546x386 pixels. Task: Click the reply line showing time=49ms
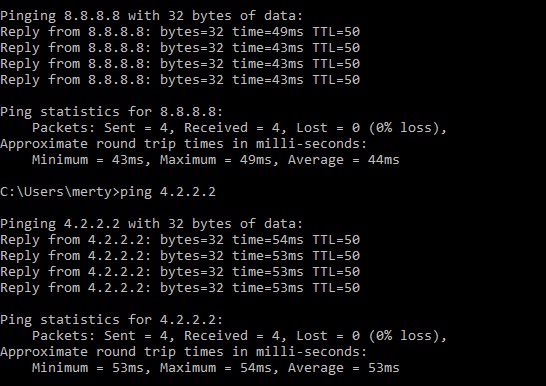[x=180, y=32]
